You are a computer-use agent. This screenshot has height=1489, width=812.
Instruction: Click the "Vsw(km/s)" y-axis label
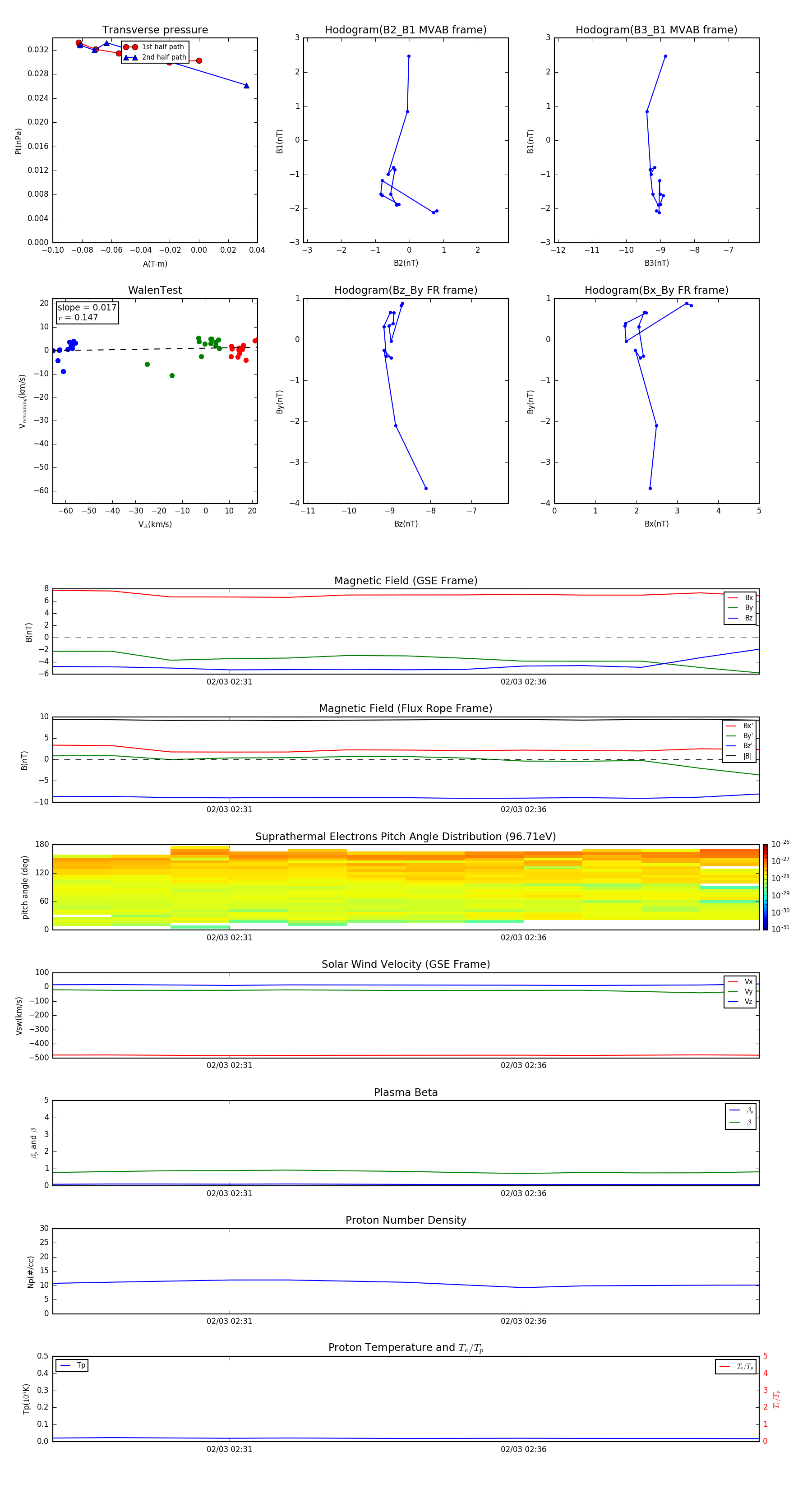(18, 1016)
